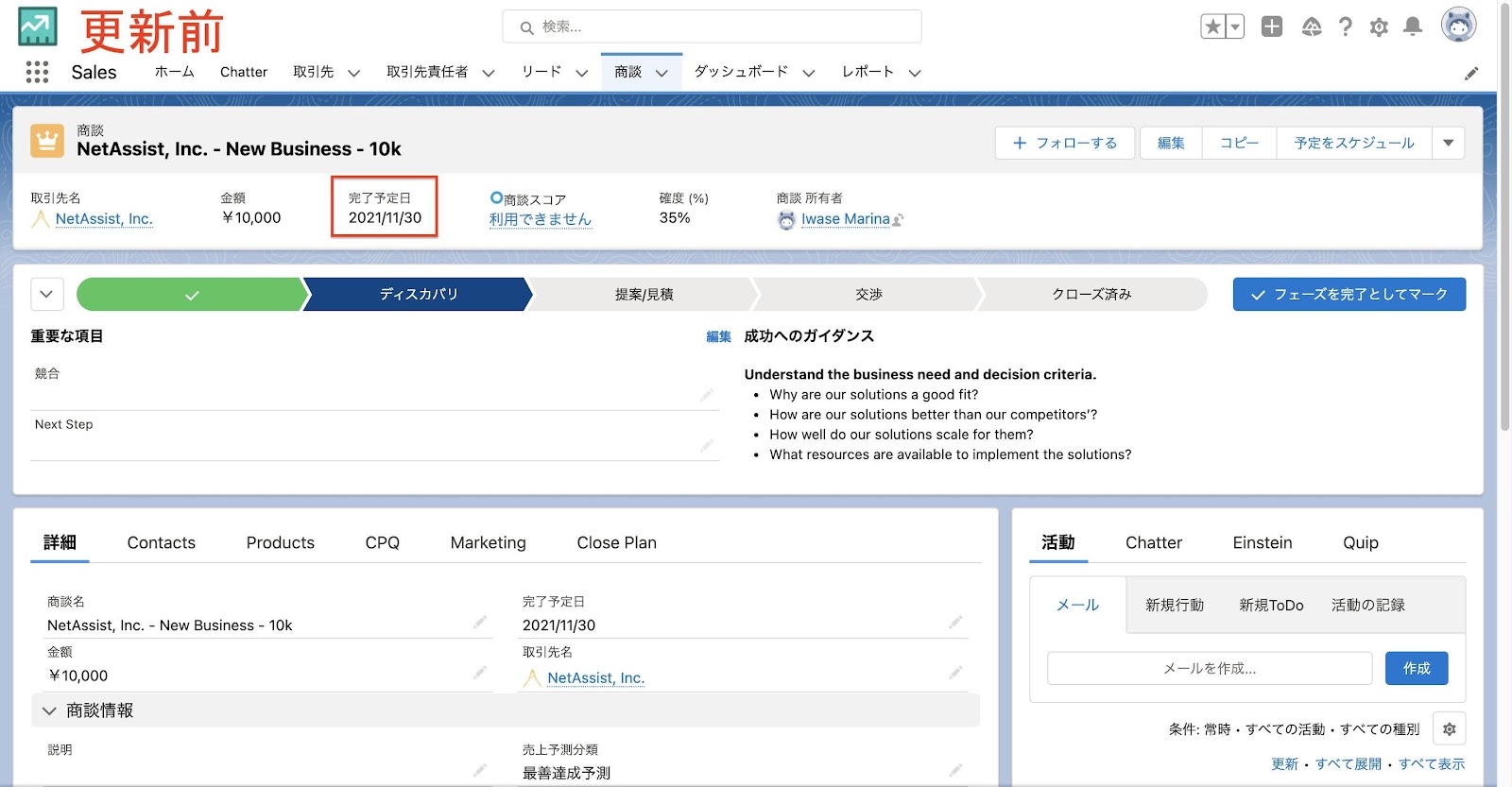Select the クローズ済み path stage
Image resolution: width=1512 pixels, height=787 pixels.
tap(1092, 295)
